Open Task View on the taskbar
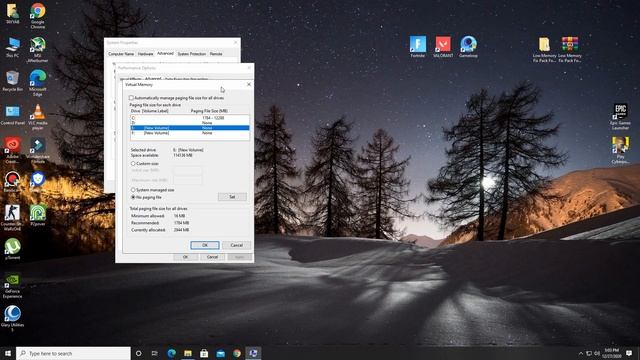 click(x=155, y=353)
